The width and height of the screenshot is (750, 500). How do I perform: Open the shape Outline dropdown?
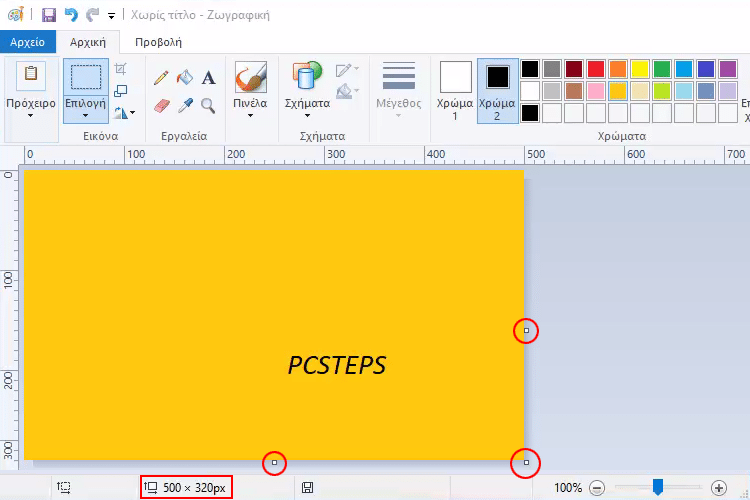click(347, 70)
